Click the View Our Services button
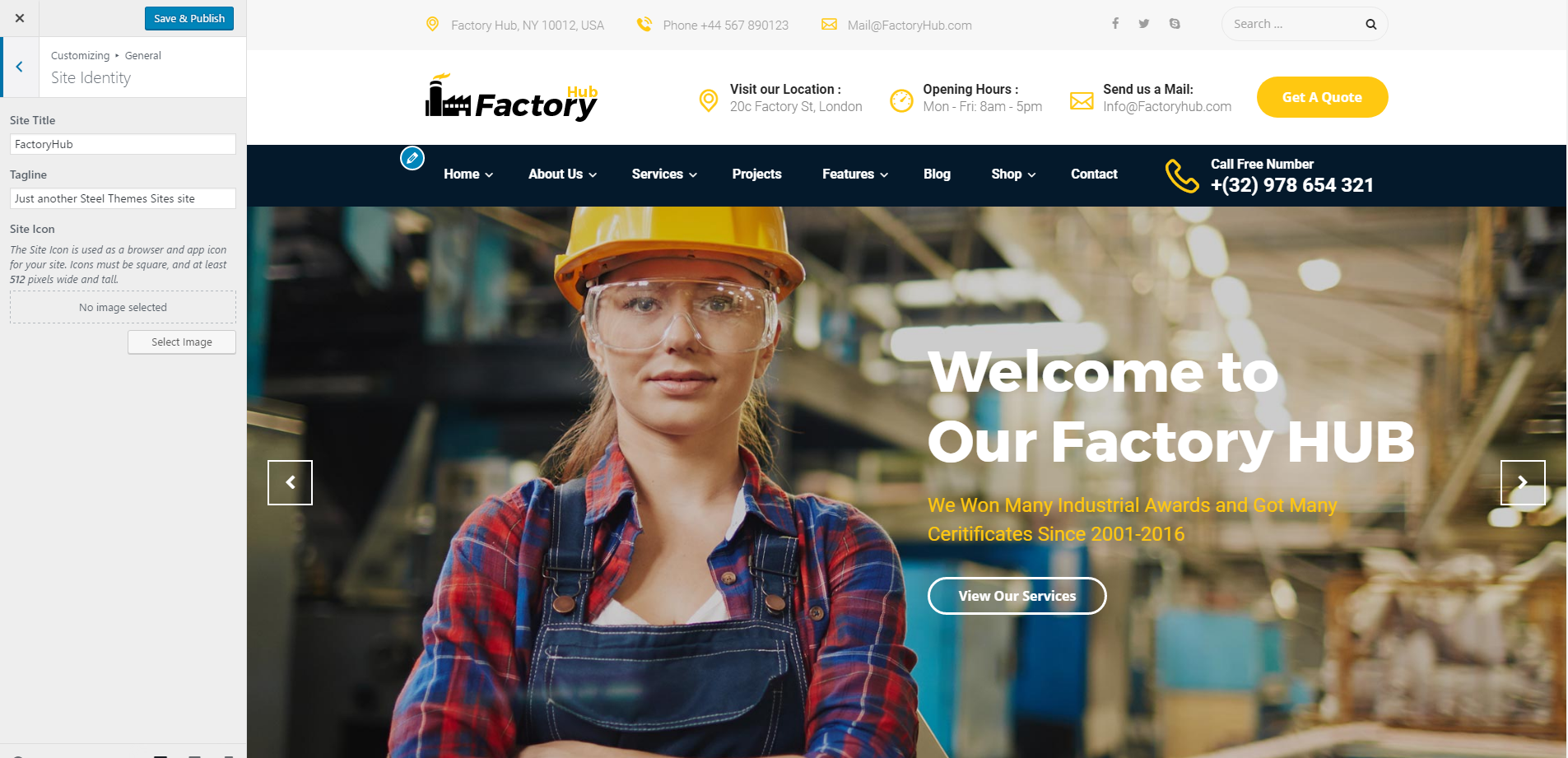The image size is (1568, 758). pyautogui.click(x=1017, y=596)
